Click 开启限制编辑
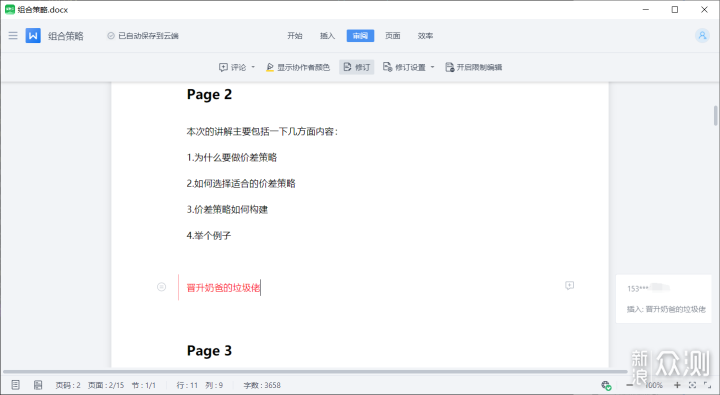The width and height of the screenshot is (720, 395). 473,67
